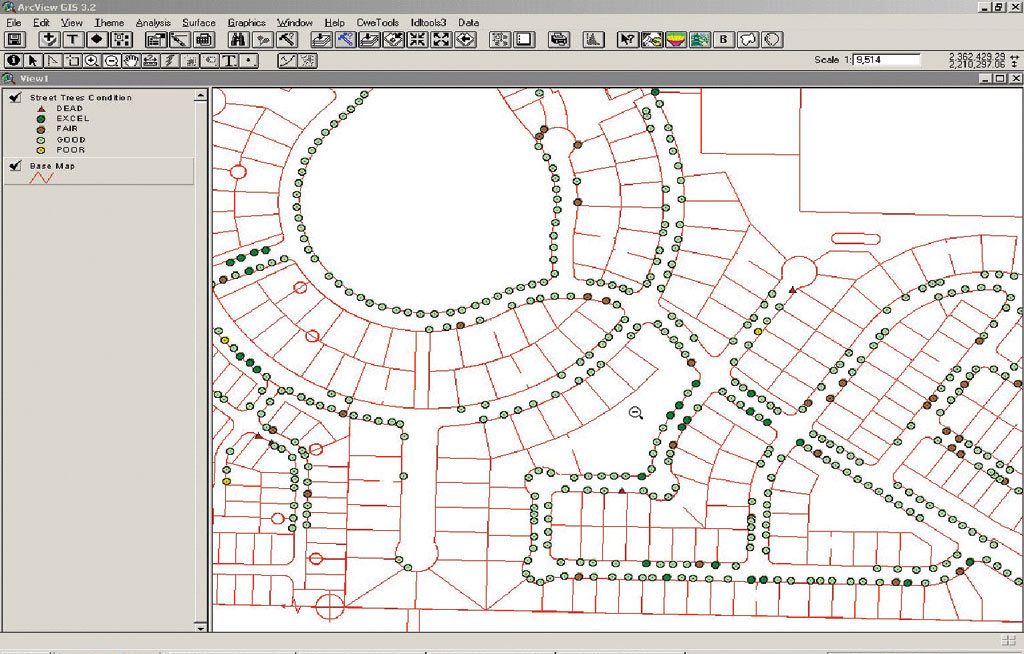Click the legend scrollbar up arrow
The image size is (1024, 654).
201,95
